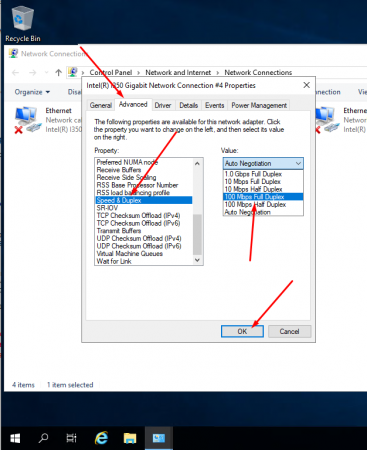Select Virtual Machine Queues property
Image resolution: width=367 pixels, height=450 pixels.
click(x=144, y=254)
